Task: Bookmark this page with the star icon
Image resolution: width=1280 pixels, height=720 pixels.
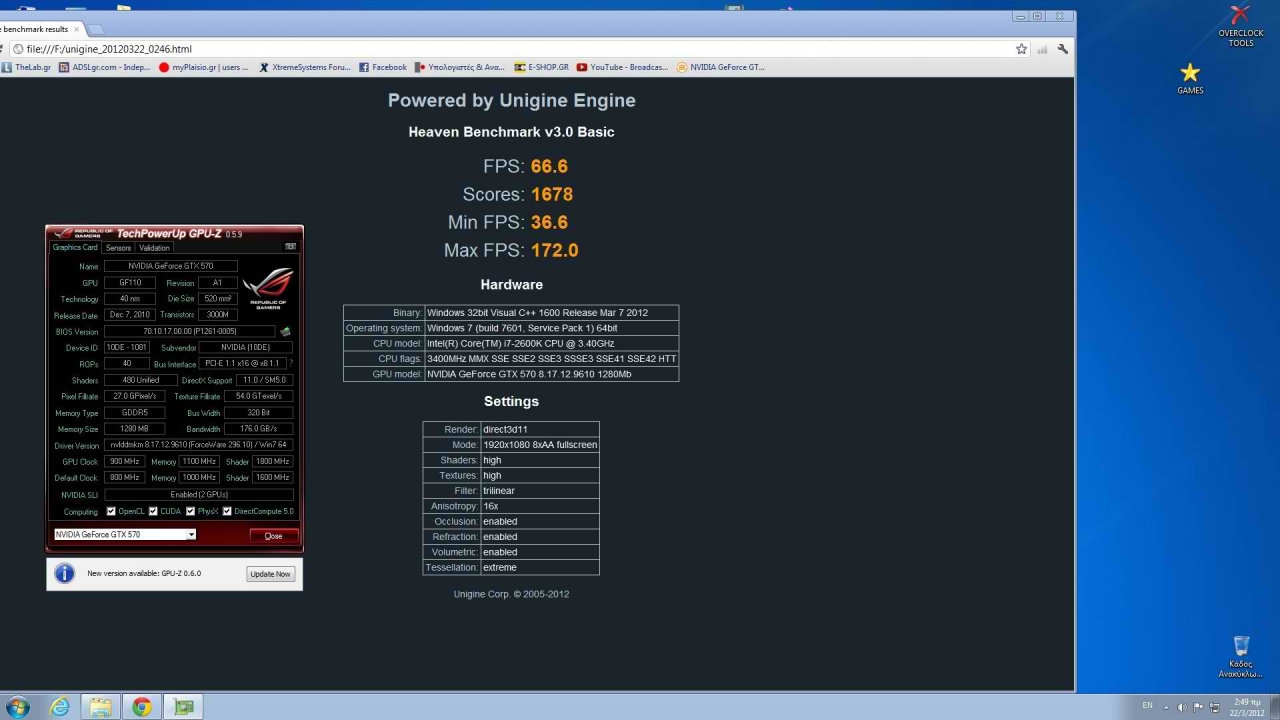Action: [1021, 49]
